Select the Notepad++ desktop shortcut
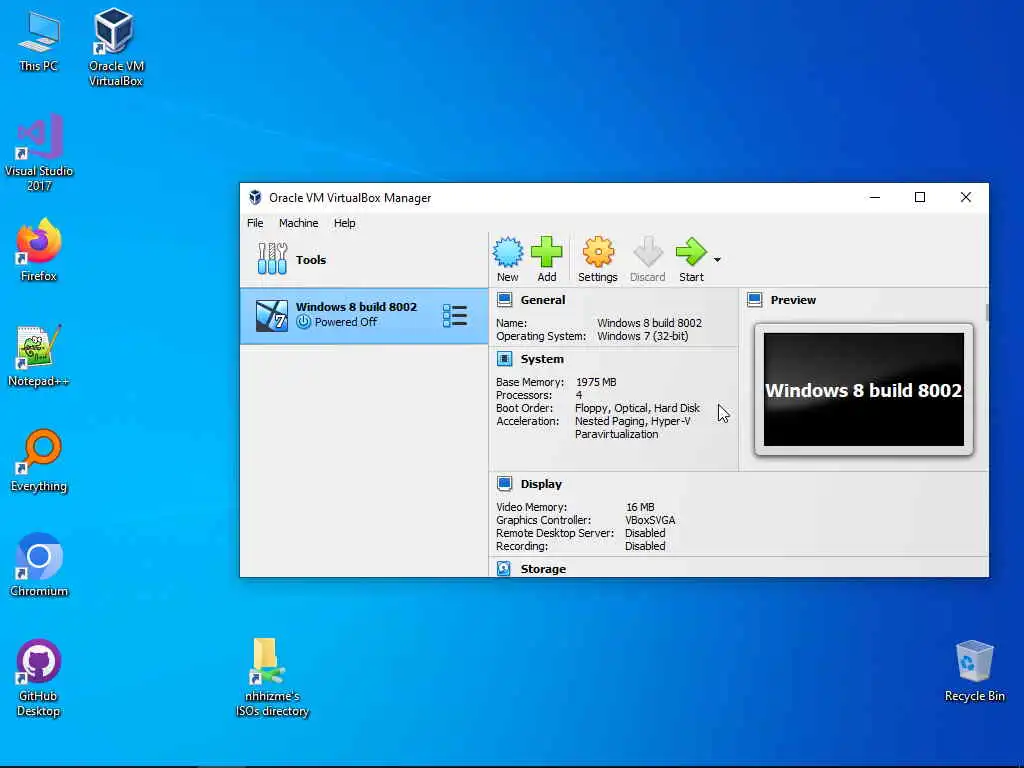The image size is (1024, 768). click(x=39, y=356)
